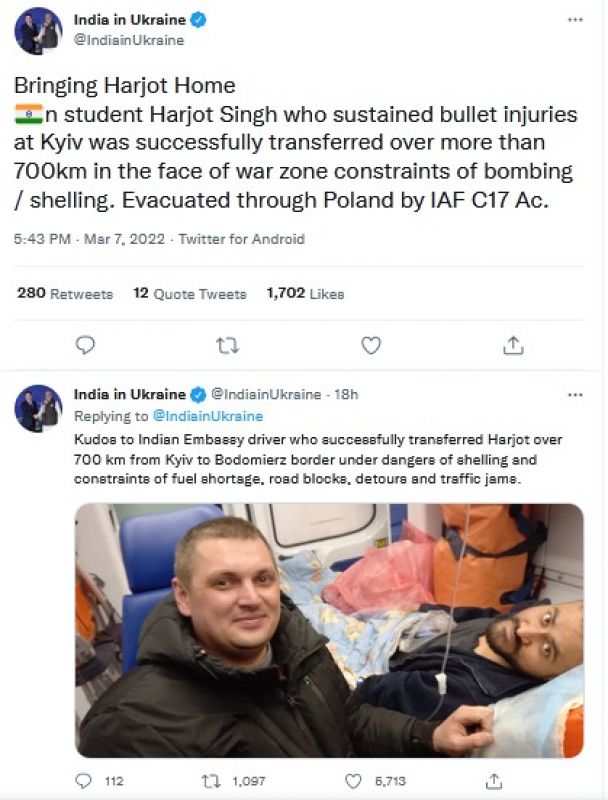The height and width of the screenshot is (800, 608).
Task: Share the main tweet
Action: coord(513,345)
